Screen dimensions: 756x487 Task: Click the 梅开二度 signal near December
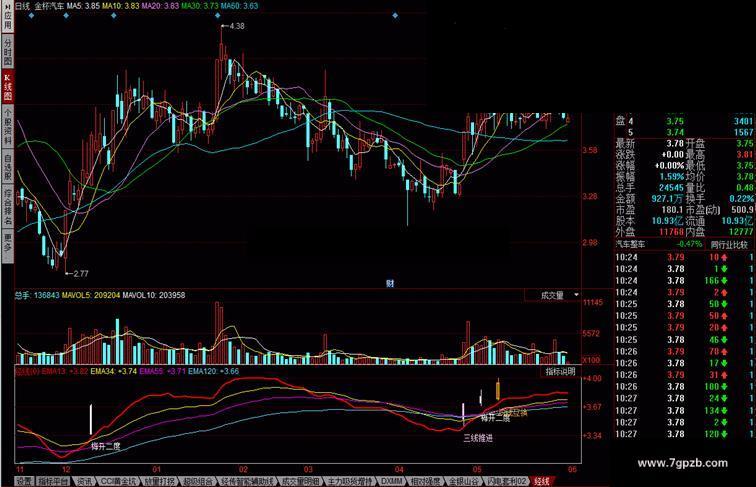coord(106,446)
